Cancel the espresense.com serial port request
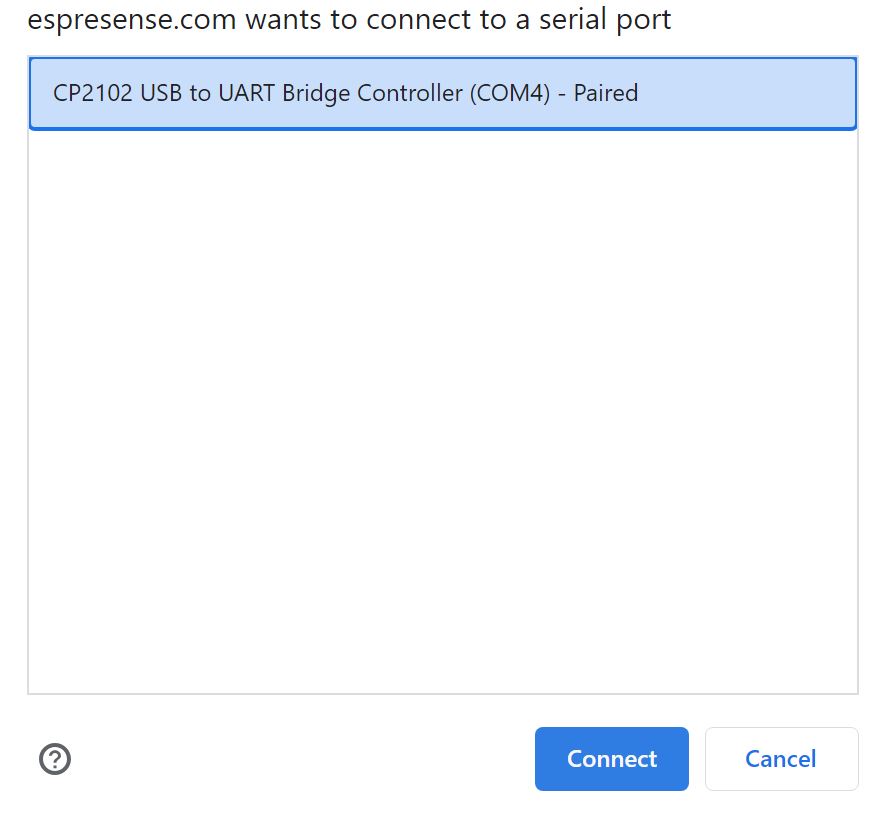The image size is (885, 815). tap(781, 759)
